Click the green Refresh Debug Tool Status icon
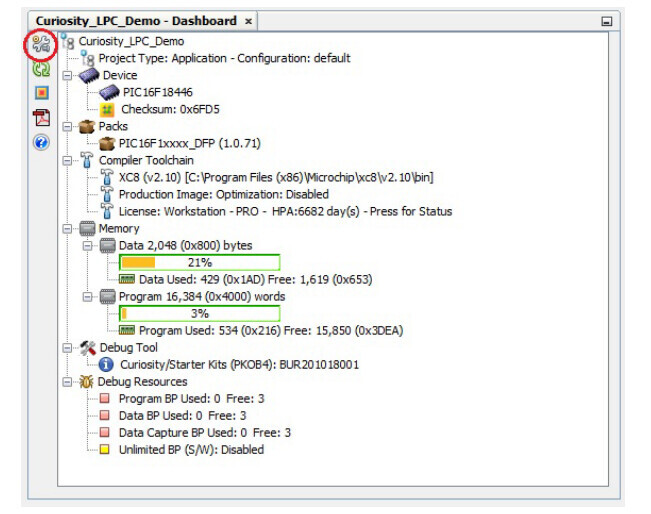This screenshot has width=651, height=514. point(41,69)
